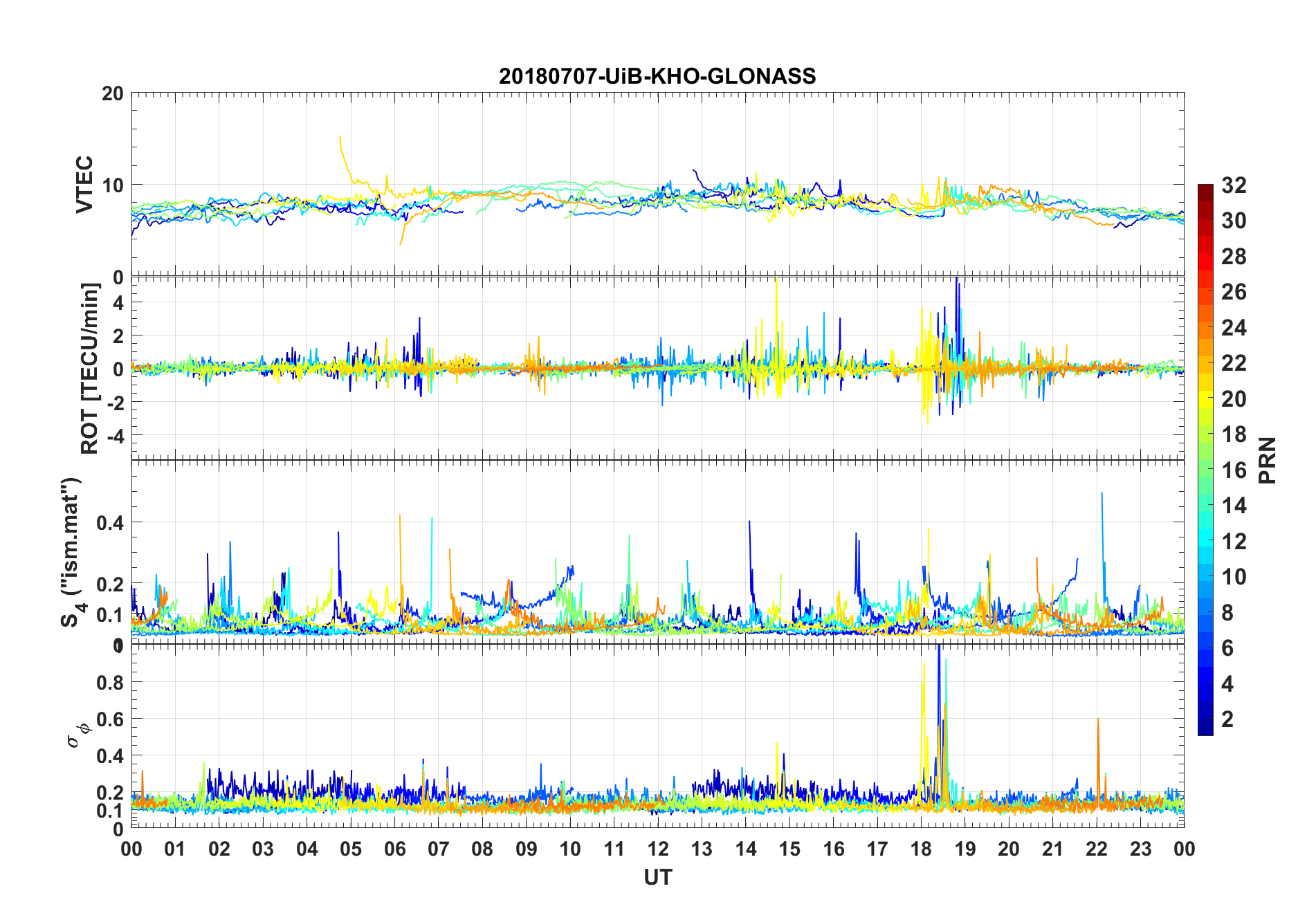The image size is (1316, 920).
Task: Select the PRN colorbar tick label 6
Action: point(1227,648)
